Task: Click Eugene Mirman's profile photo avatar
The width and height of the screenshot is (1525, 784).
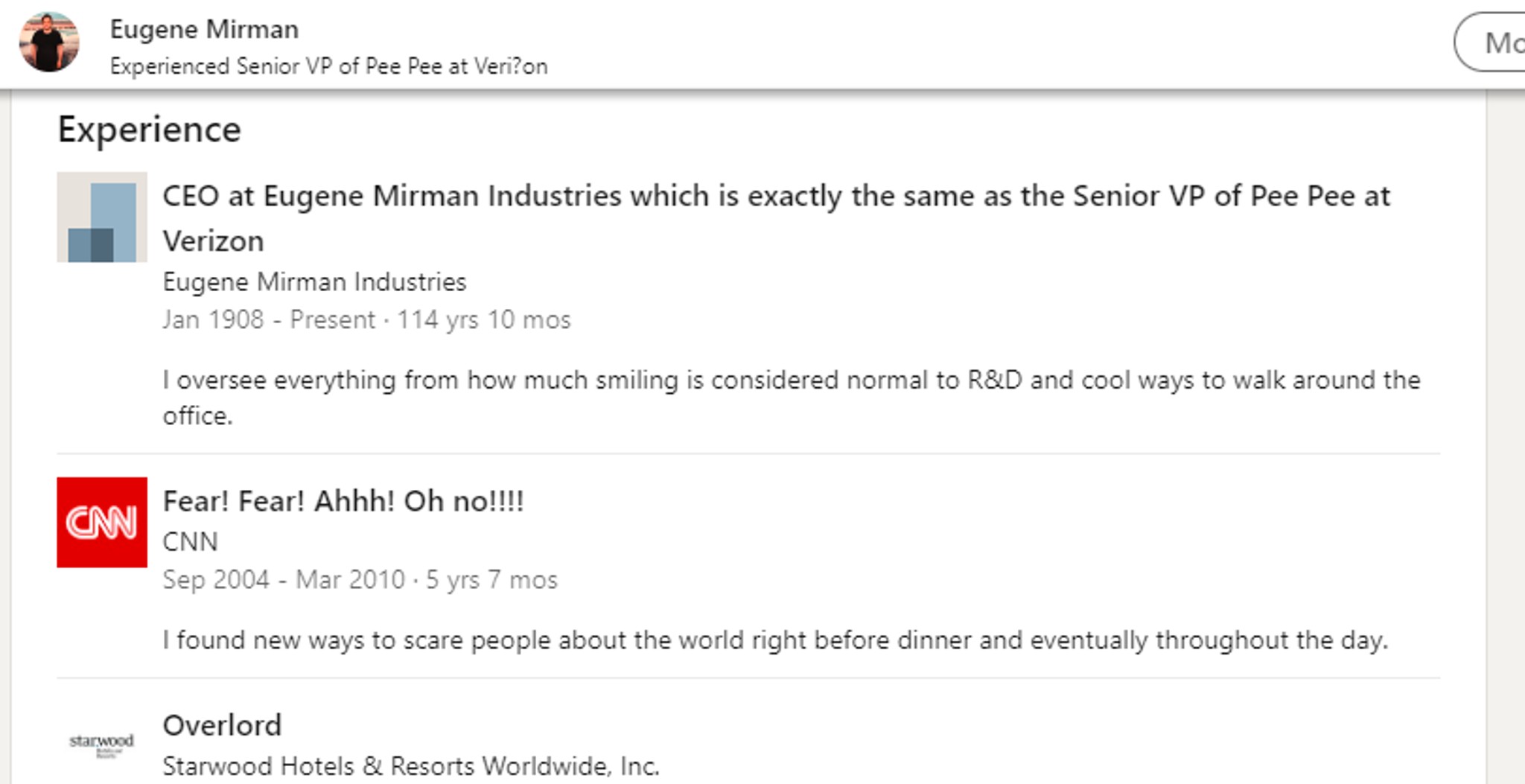Action: point(49,42)
